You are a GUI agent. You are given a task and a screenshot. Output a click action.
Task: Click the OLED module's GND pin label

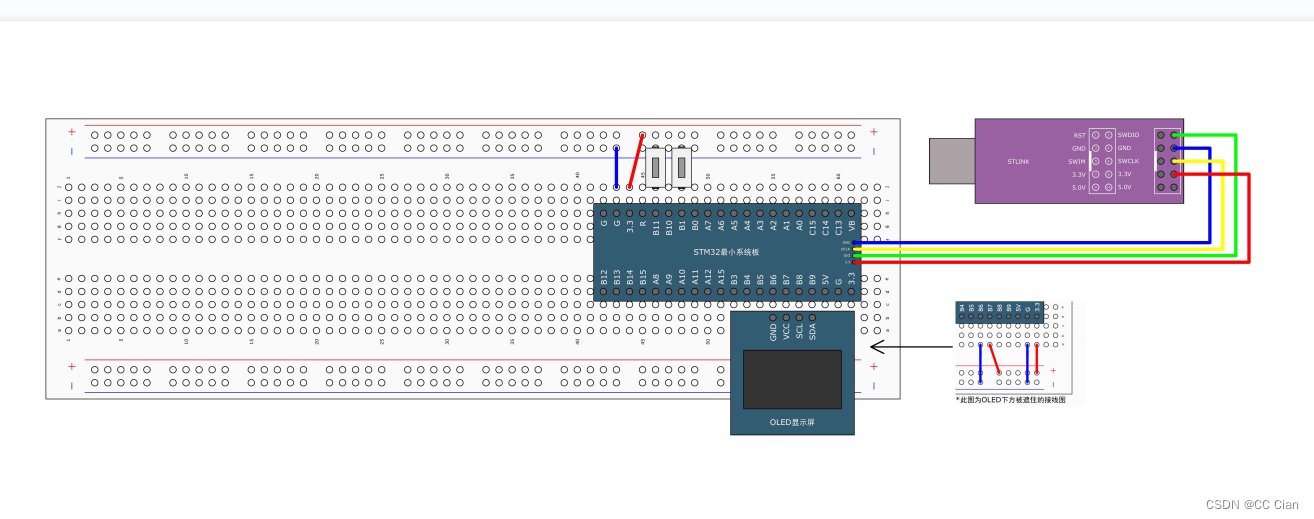pyautogui.click(x=774, y=331)
